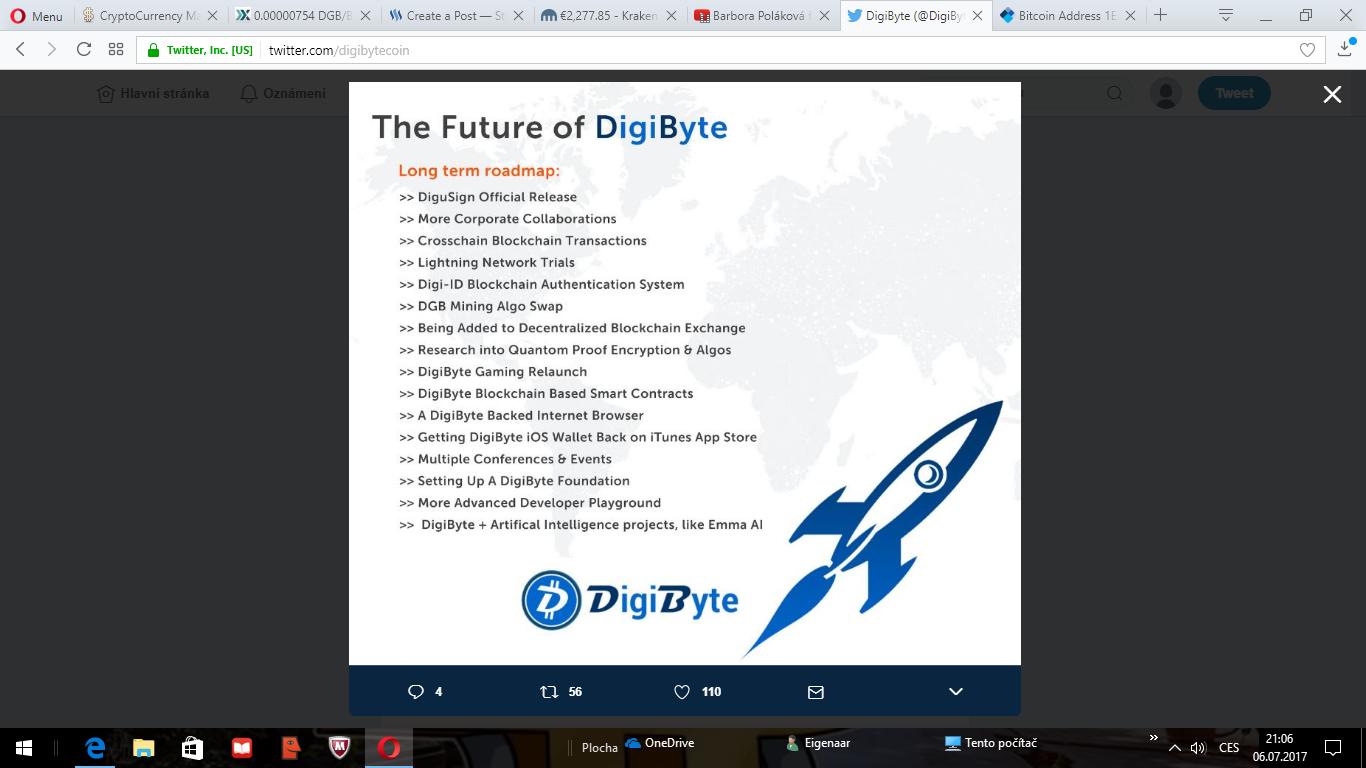The width and height of the screenshot is (1366, 768).
Task: Open the Eigenaar user folder shortcut
Action: point(817,743)
